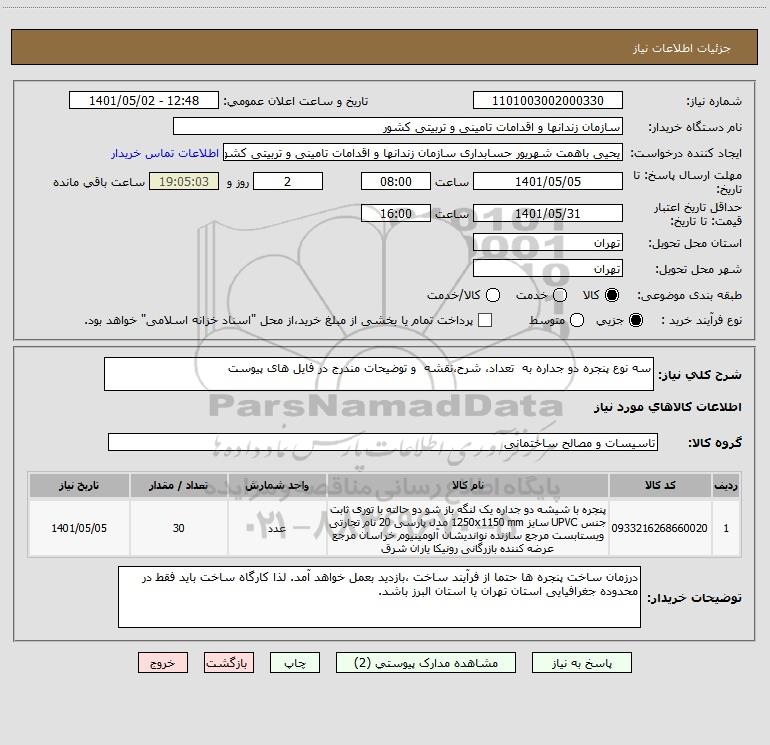Select the خدمت radio button

coord(560,295)
